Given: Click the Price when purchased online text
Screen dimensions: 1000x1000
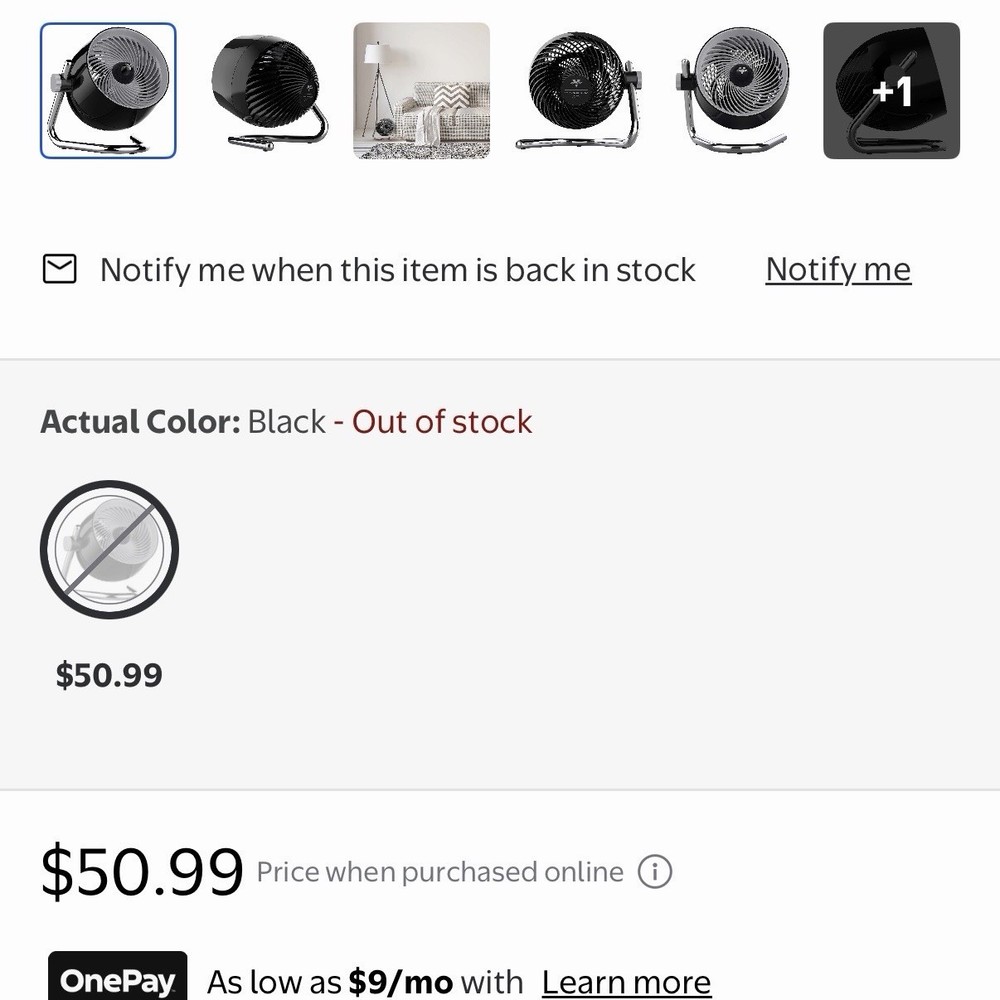Looking at the screenshot, I should (x=438, y=871).
